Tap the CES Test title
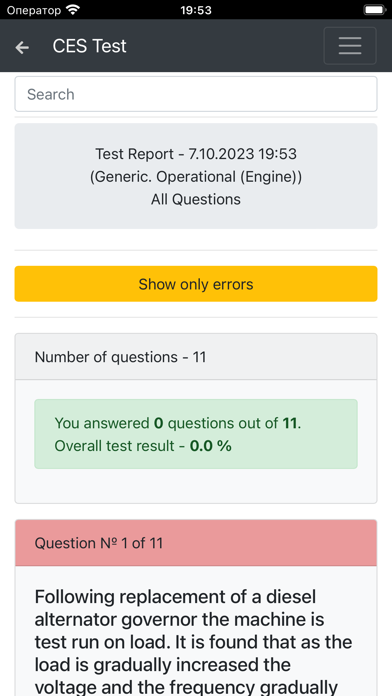Viewport: 392px width, 696px height. click(x=89, y=46)
